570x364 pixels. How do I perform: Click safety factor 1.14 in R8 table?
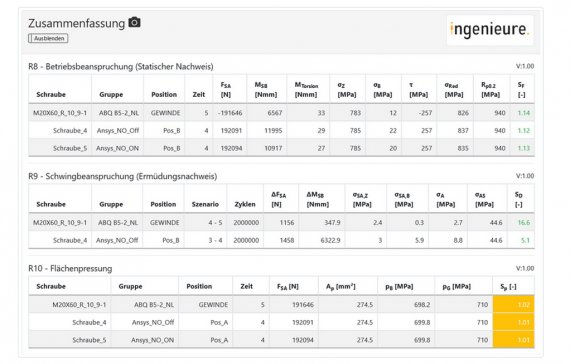coord(523,113)
